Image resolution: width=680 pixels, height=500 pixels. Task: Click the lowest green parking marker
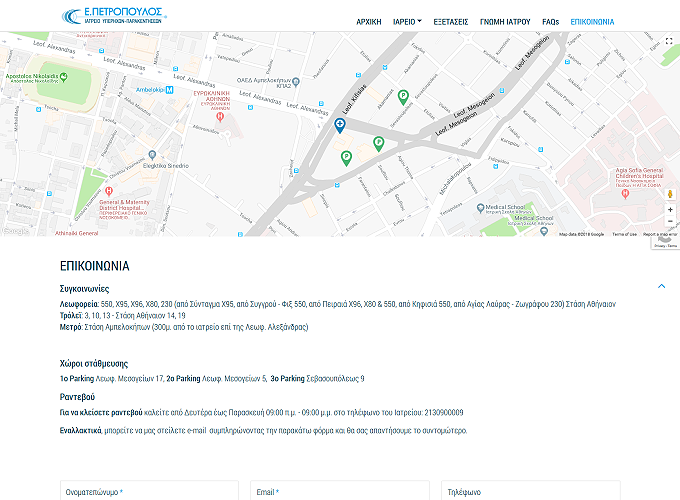[346, 158]
